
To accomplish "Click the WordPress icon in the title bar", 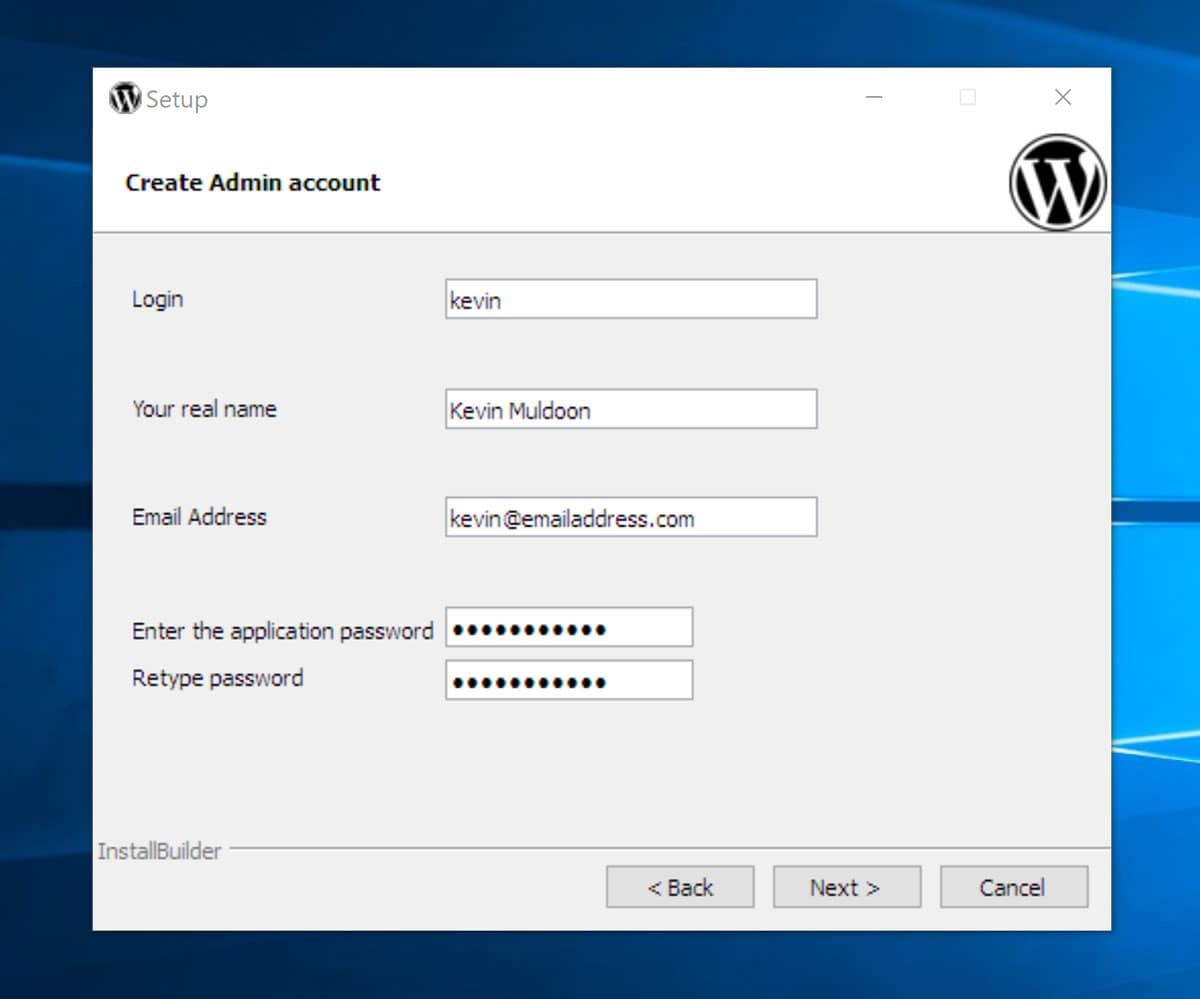I will 125,98.
